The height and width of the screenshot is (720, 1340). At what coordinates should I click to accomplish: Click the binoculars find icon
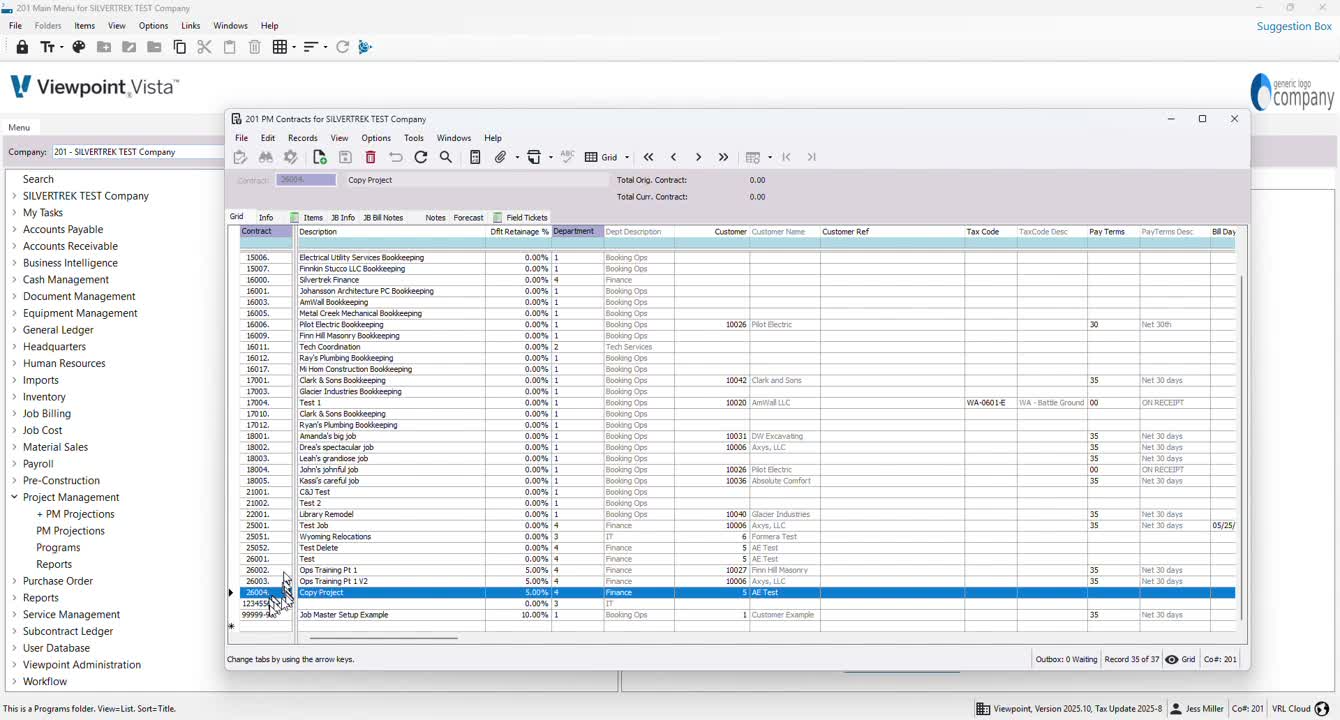[x=266, y=157]
